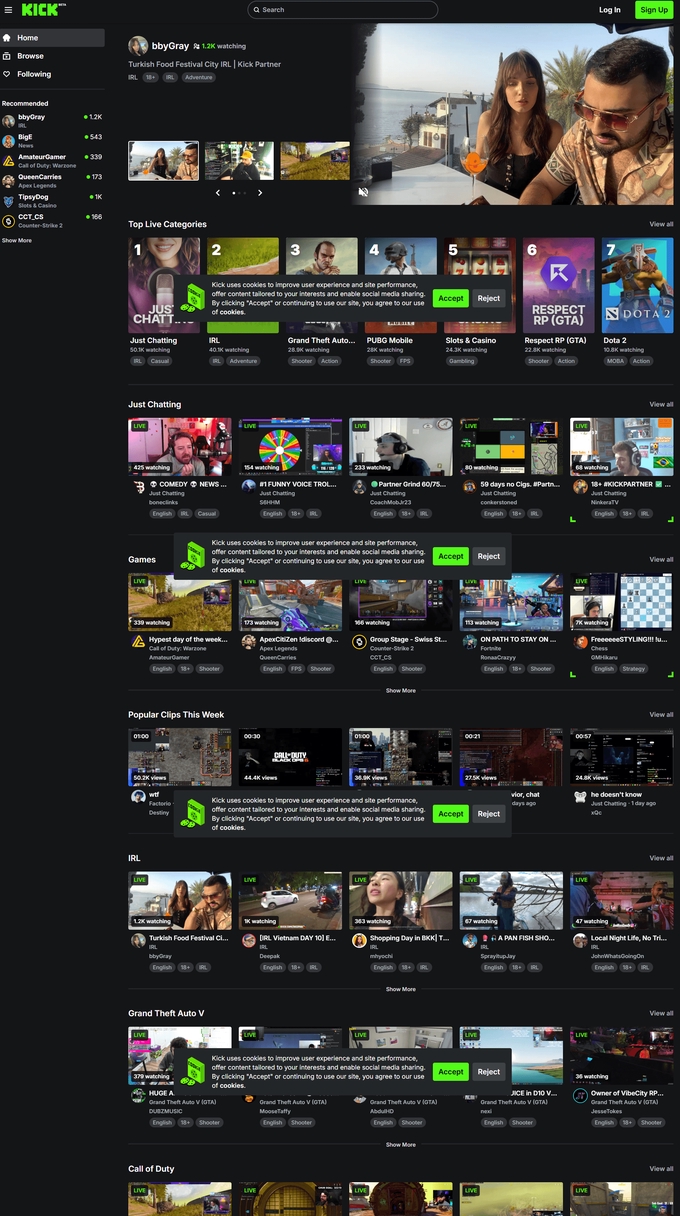The width and height of the screenshot is (680, 1216).
Task: Click the Gambling tag under Slots & Casino
Action: point(462,361)
